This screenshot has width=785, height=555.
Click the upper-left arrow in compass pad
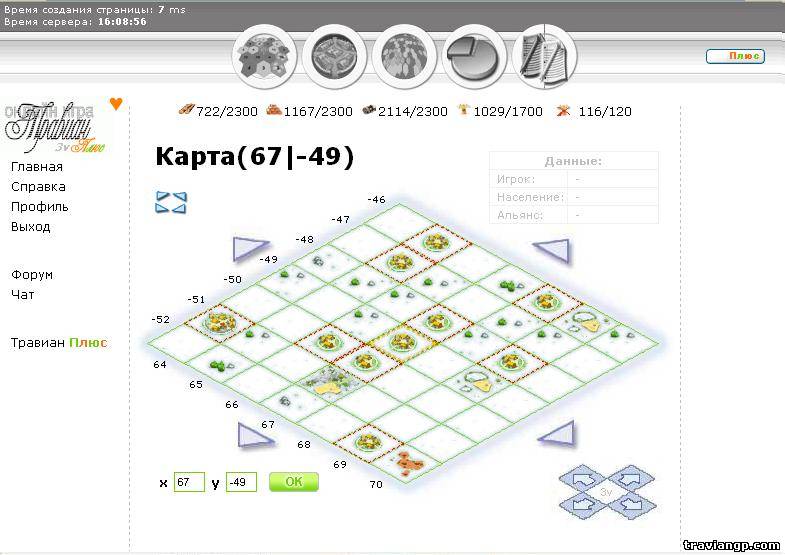click(x=582, y=480)
